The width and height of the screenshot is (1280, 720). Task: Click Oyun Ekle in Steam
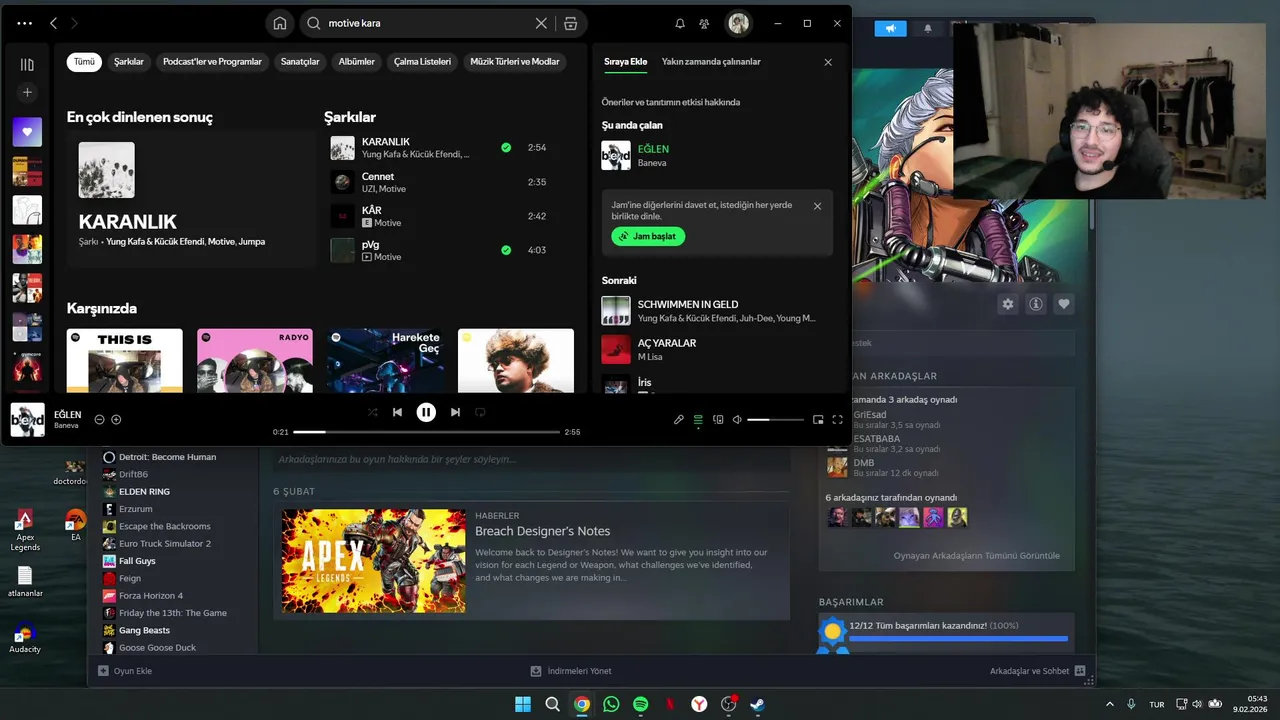click(125, 671)
